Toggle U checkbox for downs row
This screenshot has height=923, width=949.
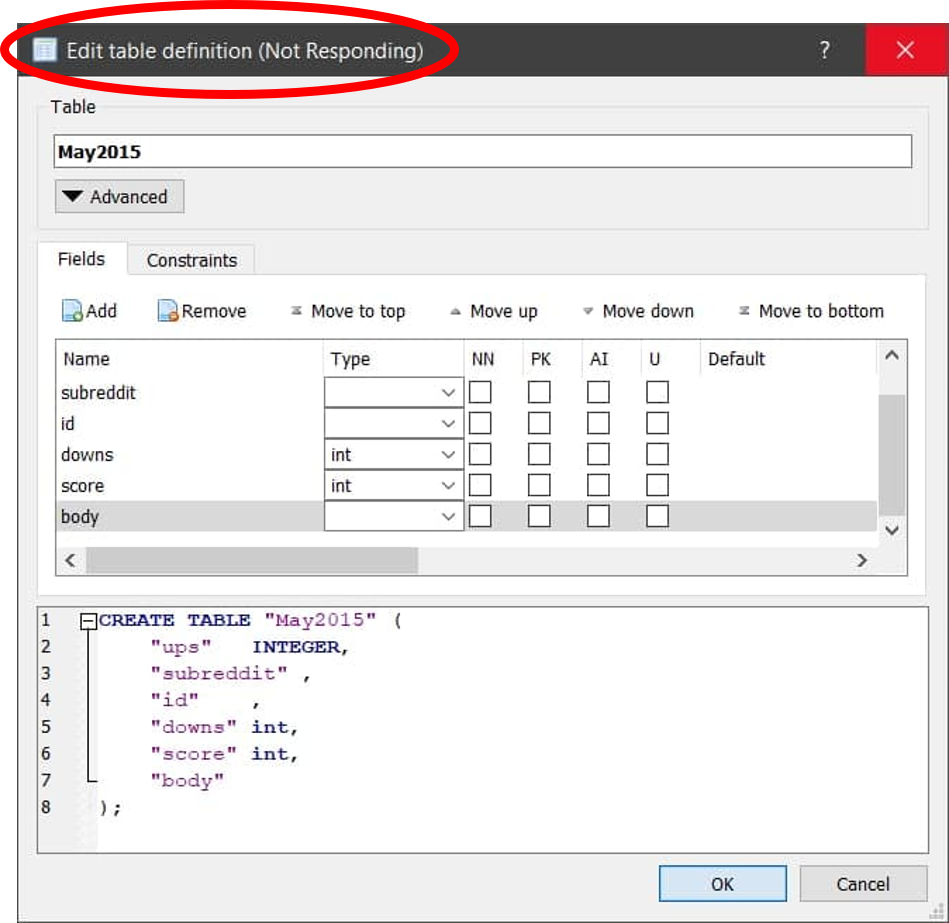tap(657, 454)
